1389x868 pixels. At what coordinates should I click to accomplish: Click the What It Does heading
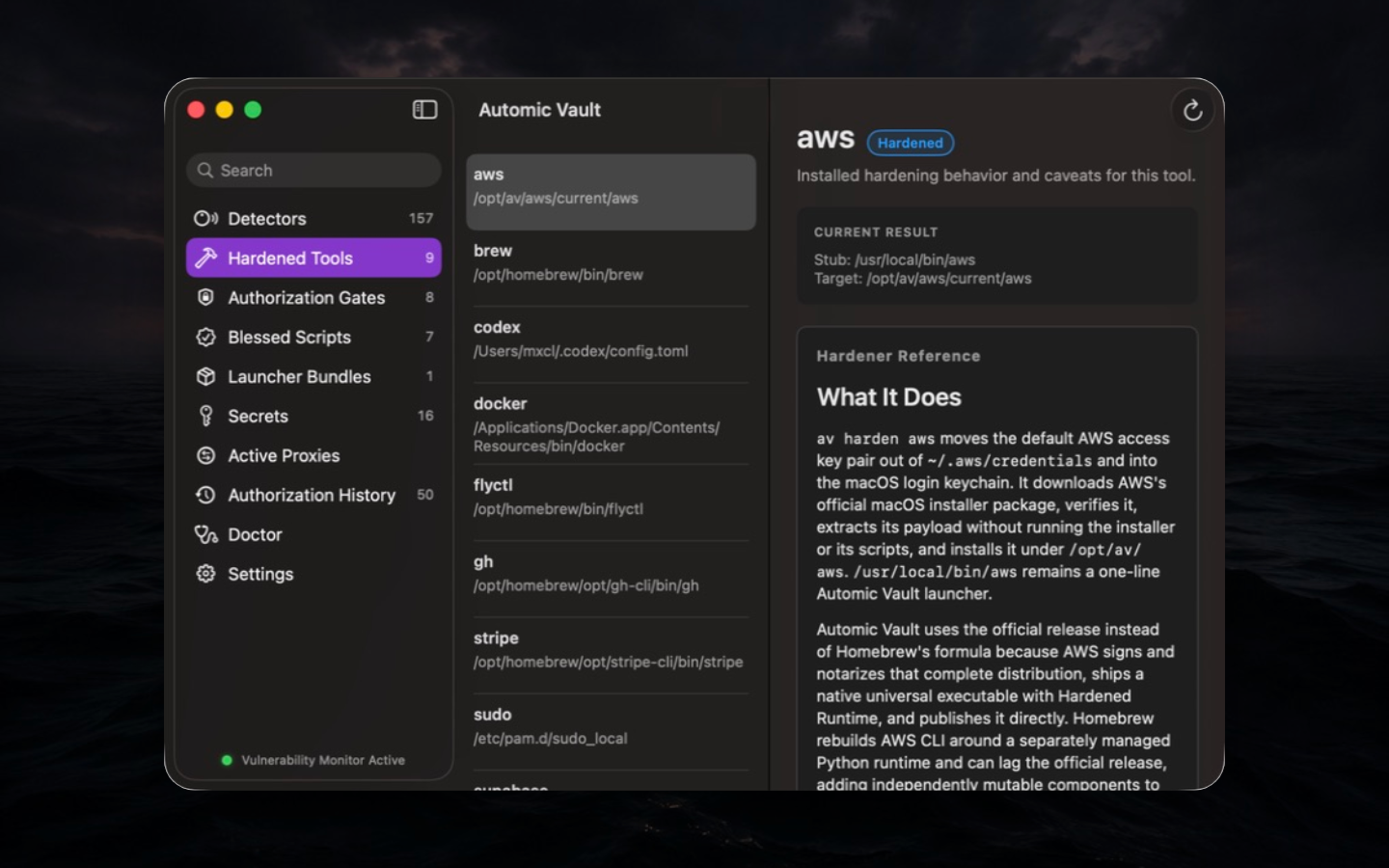[x=888, y=397]
